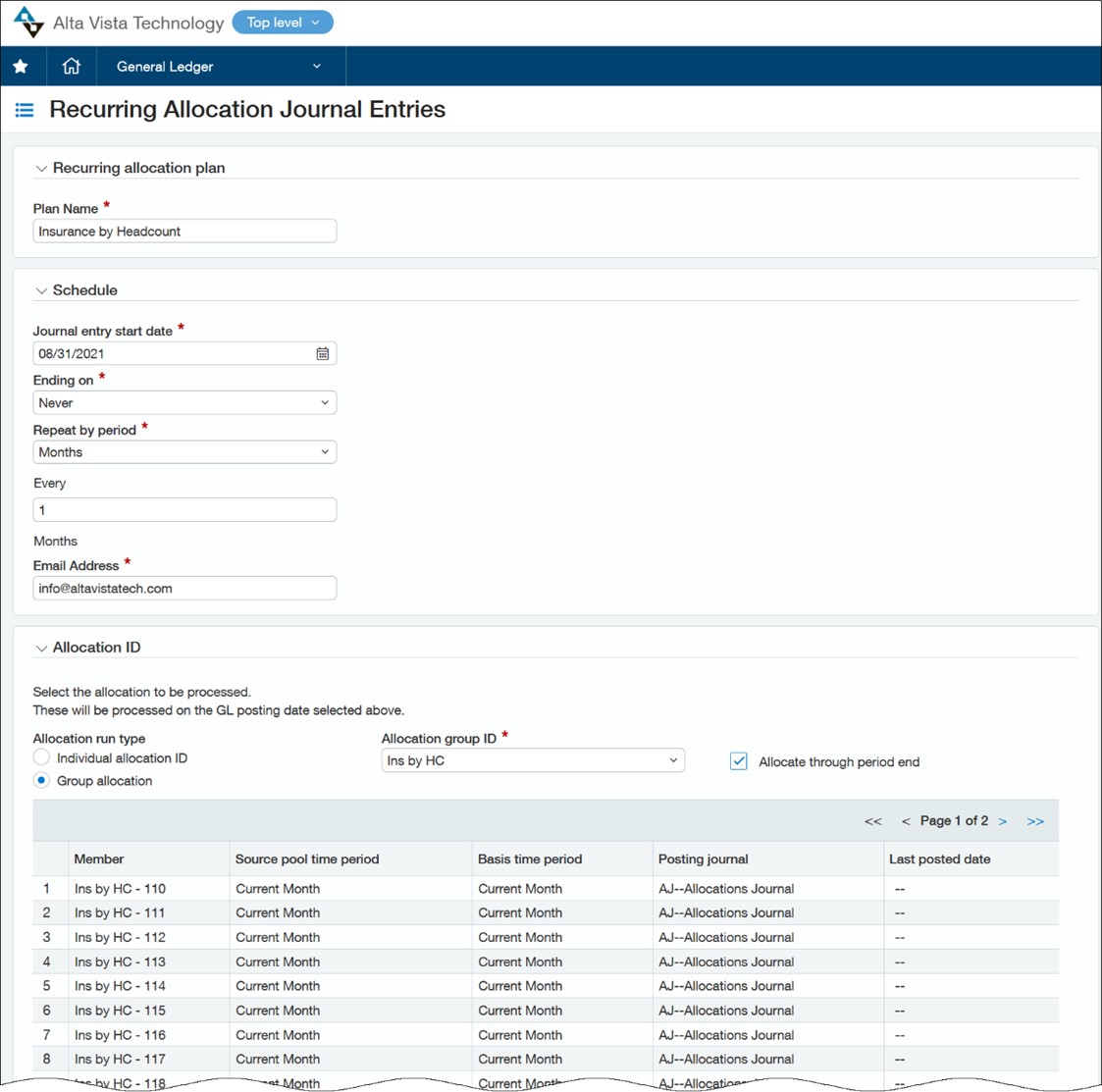Select member row Ins by HC - 114
The width and height of the screenshot is (1102, 1092).
[546, 986]
